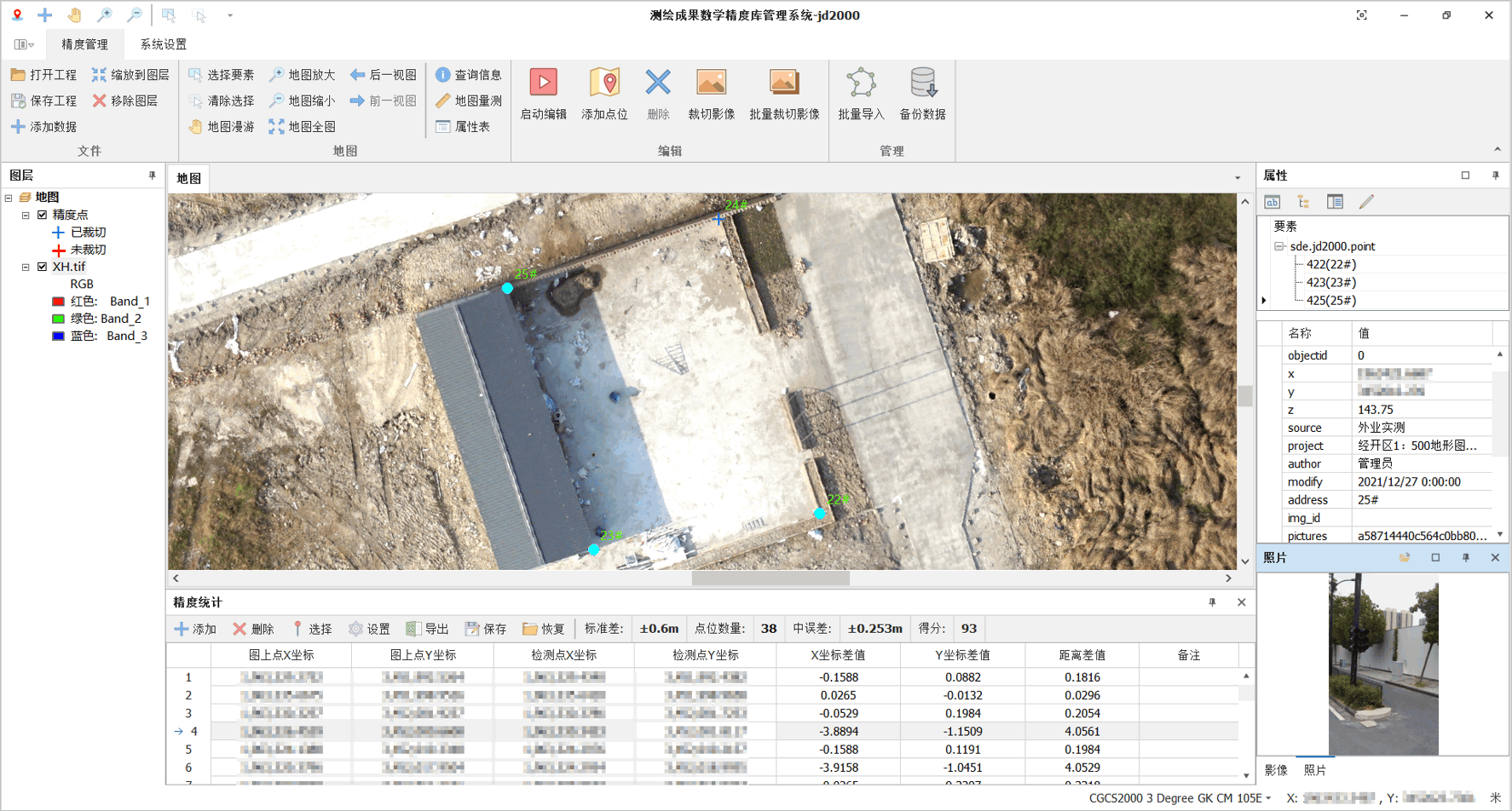Click the 蓝色 Band_3 blue swatch
This screenshot has width=1512, height=811.
(58, 336)
